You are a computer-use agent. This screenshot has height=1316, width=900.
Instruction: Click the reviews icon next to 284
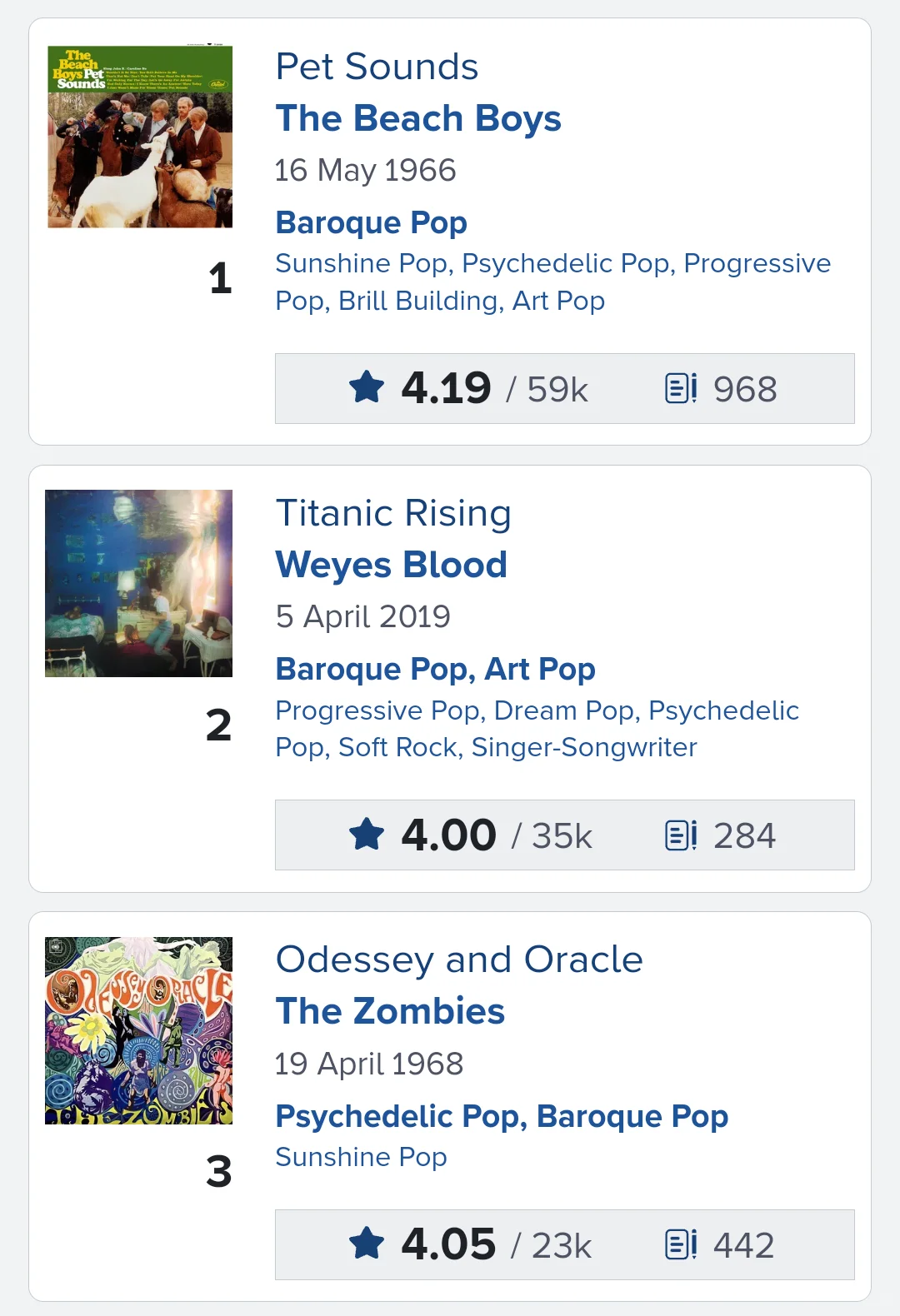point(681,835)
